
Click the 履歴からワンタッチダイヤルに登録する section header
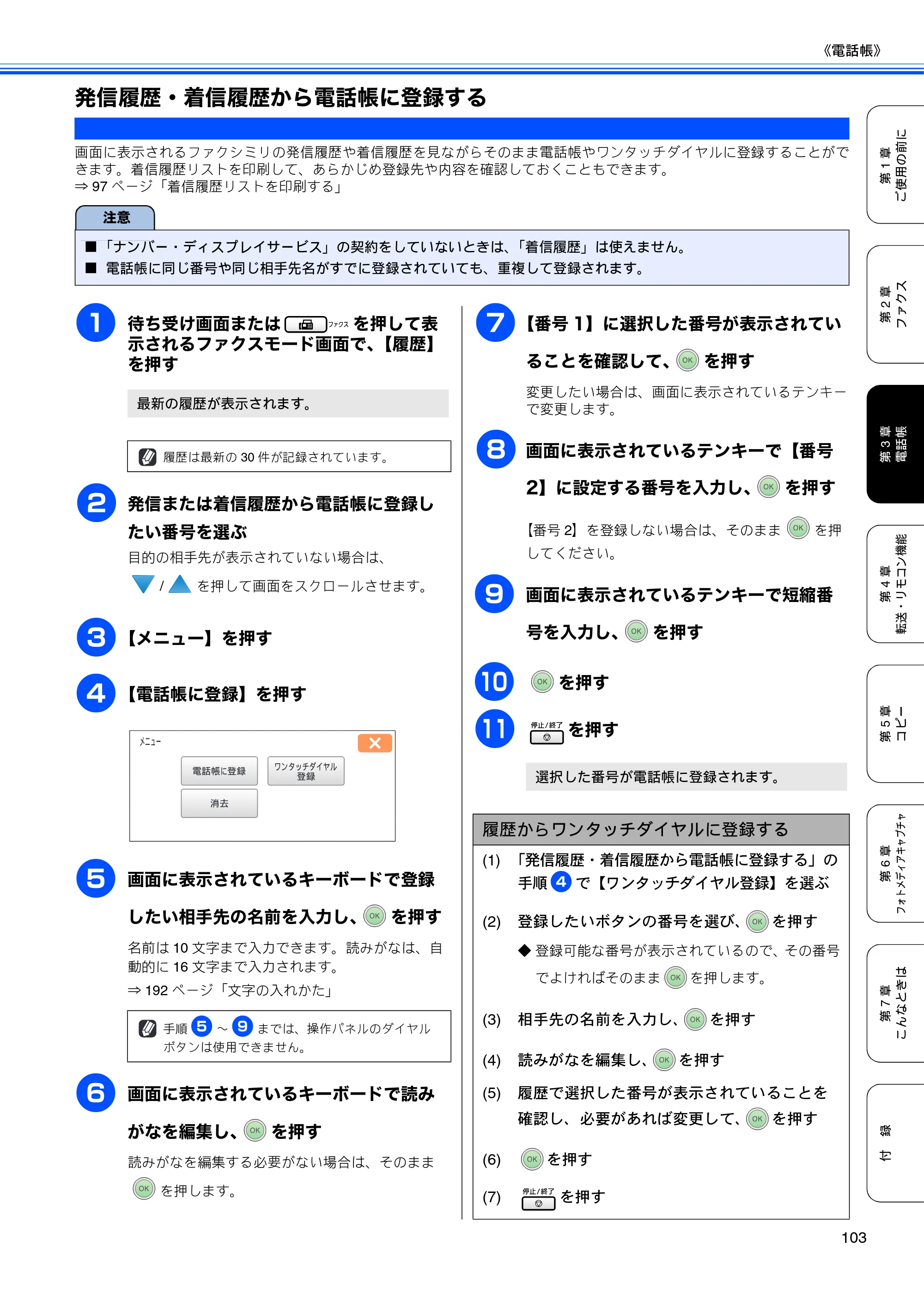coord(661,829)
